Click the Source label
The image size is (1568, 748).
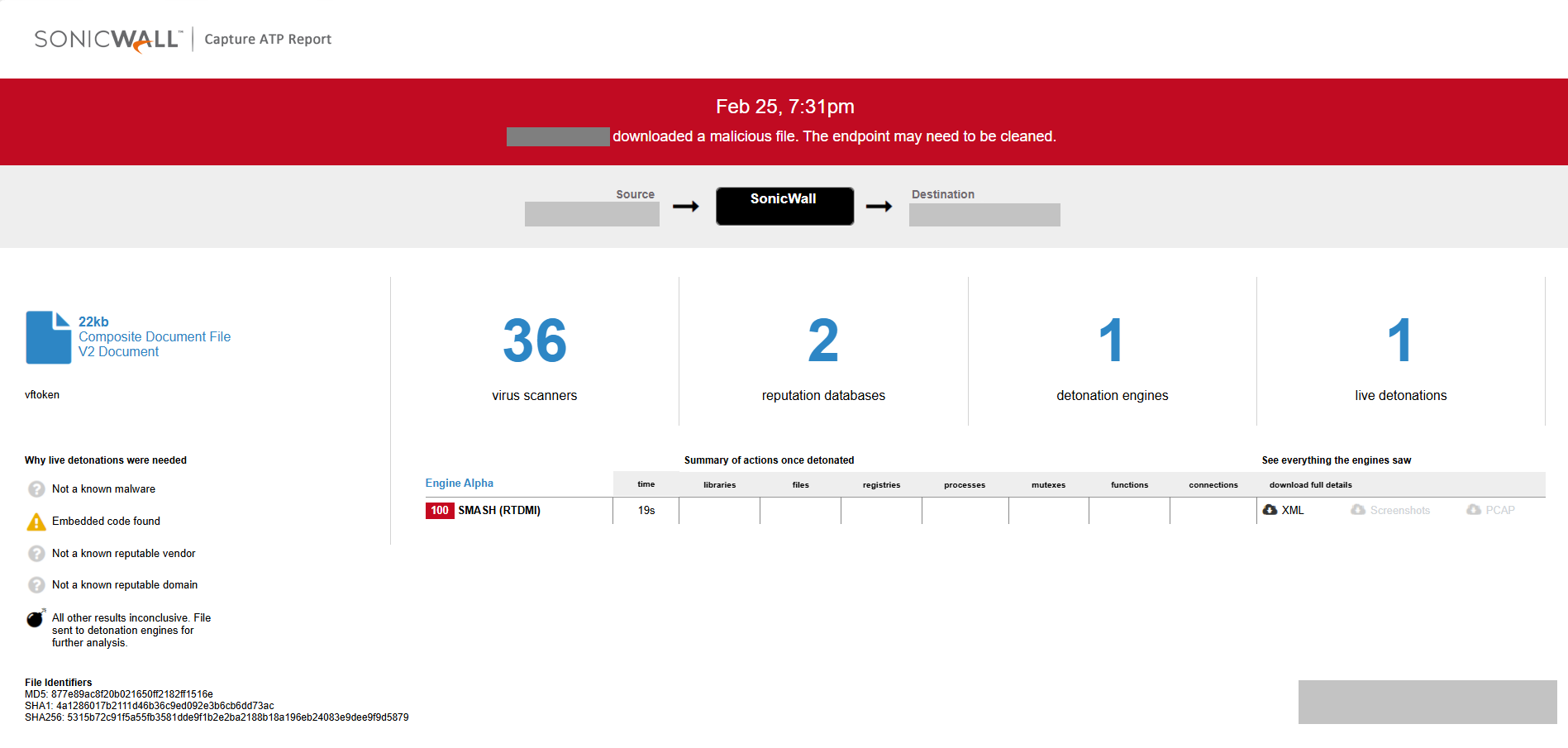click(635, 194)
